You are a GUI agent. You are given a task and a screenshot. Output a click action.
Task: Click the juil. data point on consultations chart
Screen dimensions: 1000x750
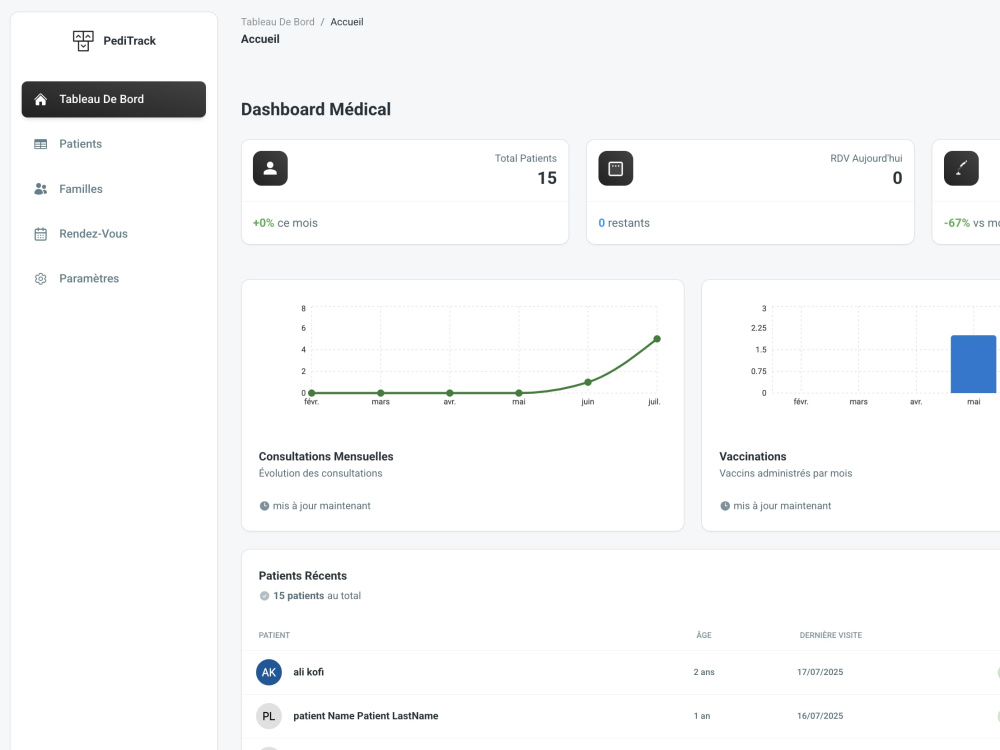(x=657, y=339)
